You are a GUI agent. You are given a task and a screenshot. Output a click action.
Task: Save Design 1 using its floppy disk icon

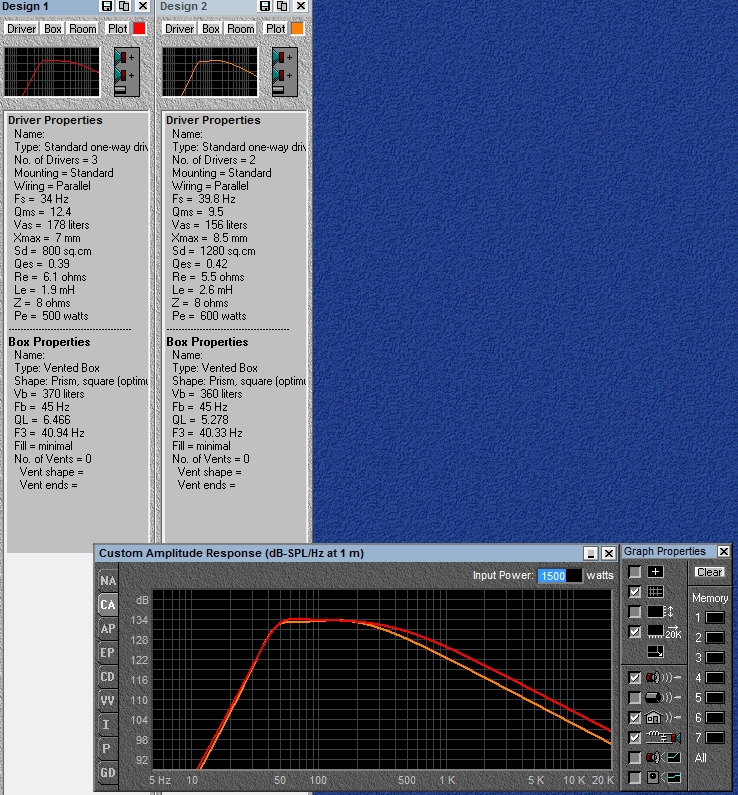coord(107,6)
